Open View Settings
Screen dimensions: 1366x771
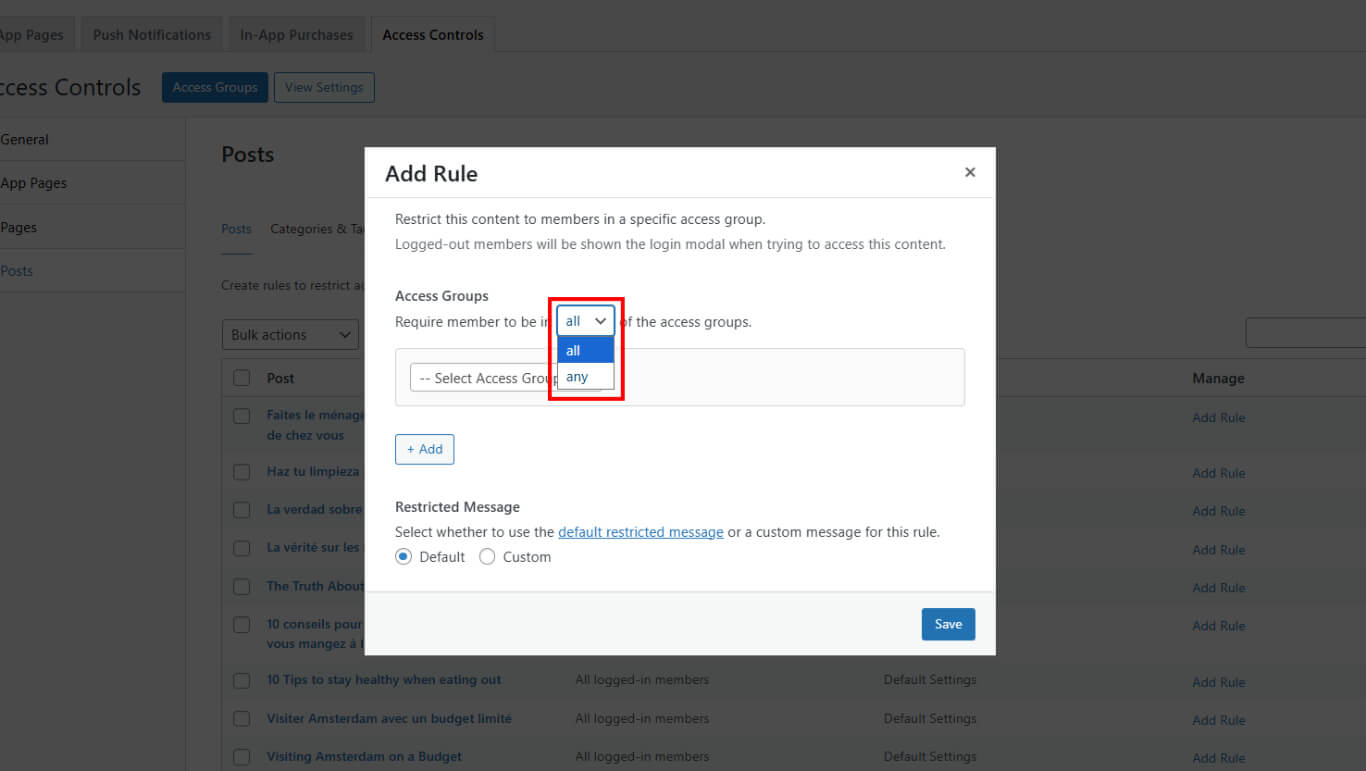[x=324, y=87]
